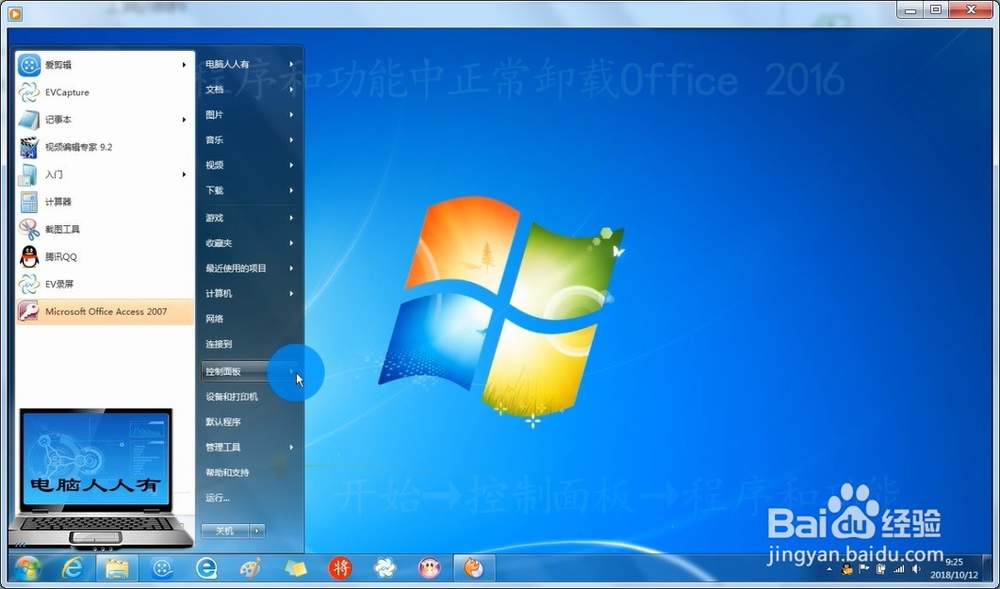Open 帮助和支持
The width and height of the screenshot is (1000, 589).
click(x=250, y=473)
